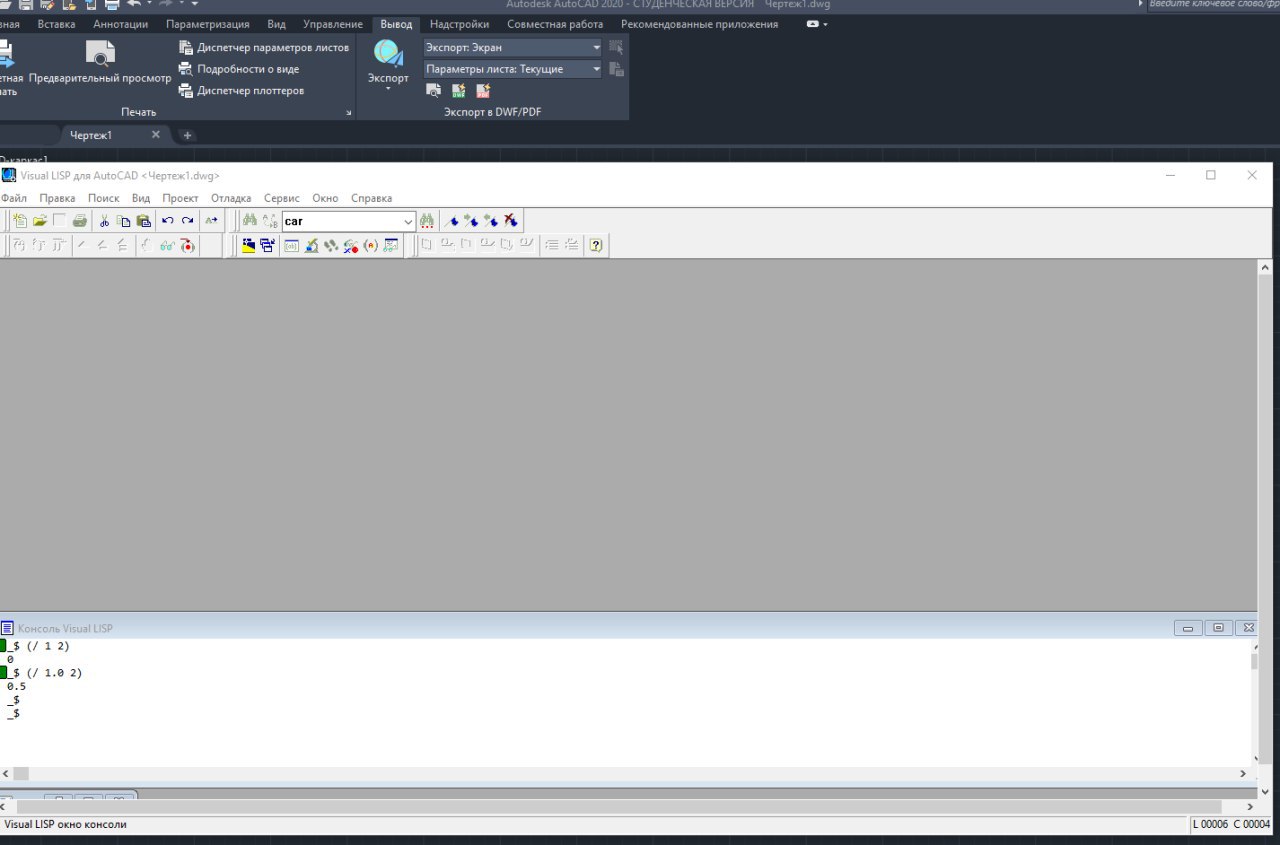Click Подробности о виде
The width and height of the screenshot is (1280, 845).
(239, 69)
